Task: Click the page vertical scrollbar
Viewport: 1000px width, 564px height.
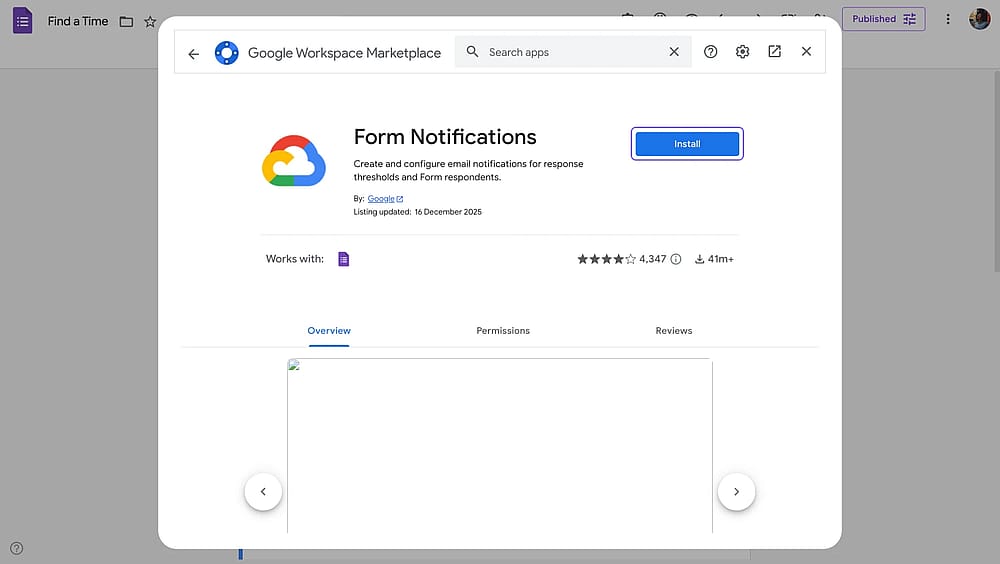Action: pos(996,171)
